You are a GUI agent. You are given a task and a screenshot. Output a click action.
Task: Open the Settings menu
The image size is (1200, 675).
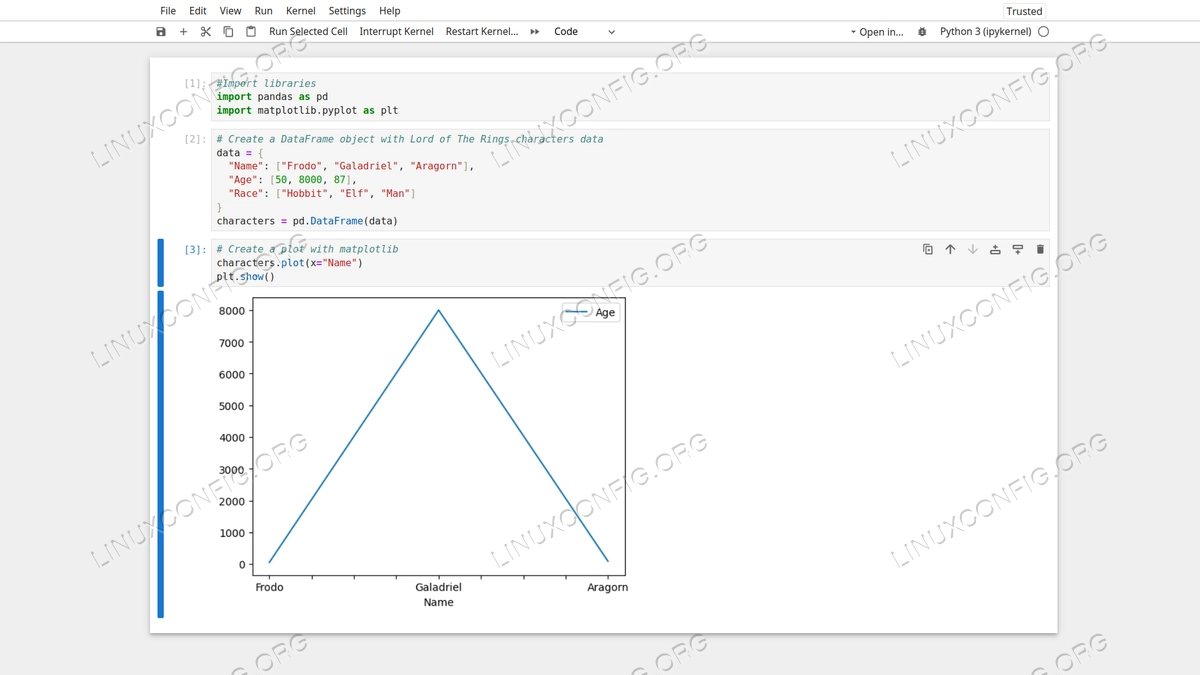(347, 11)
